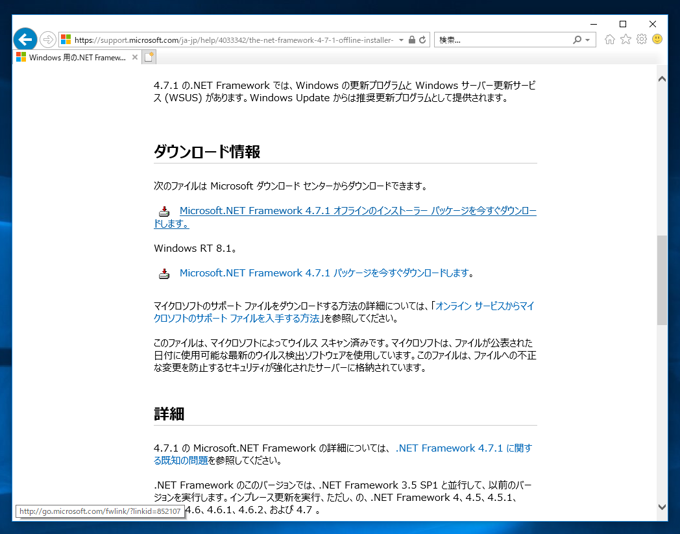This screenshot has height=534, width=680.
Task: Minimize the browser window
Action: (x=594, y=24)
